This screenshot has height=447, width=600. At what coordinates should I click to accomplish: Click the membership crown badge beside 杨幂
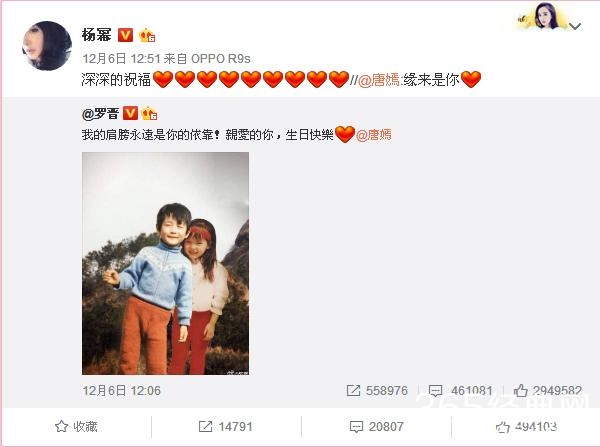point(147,36)
